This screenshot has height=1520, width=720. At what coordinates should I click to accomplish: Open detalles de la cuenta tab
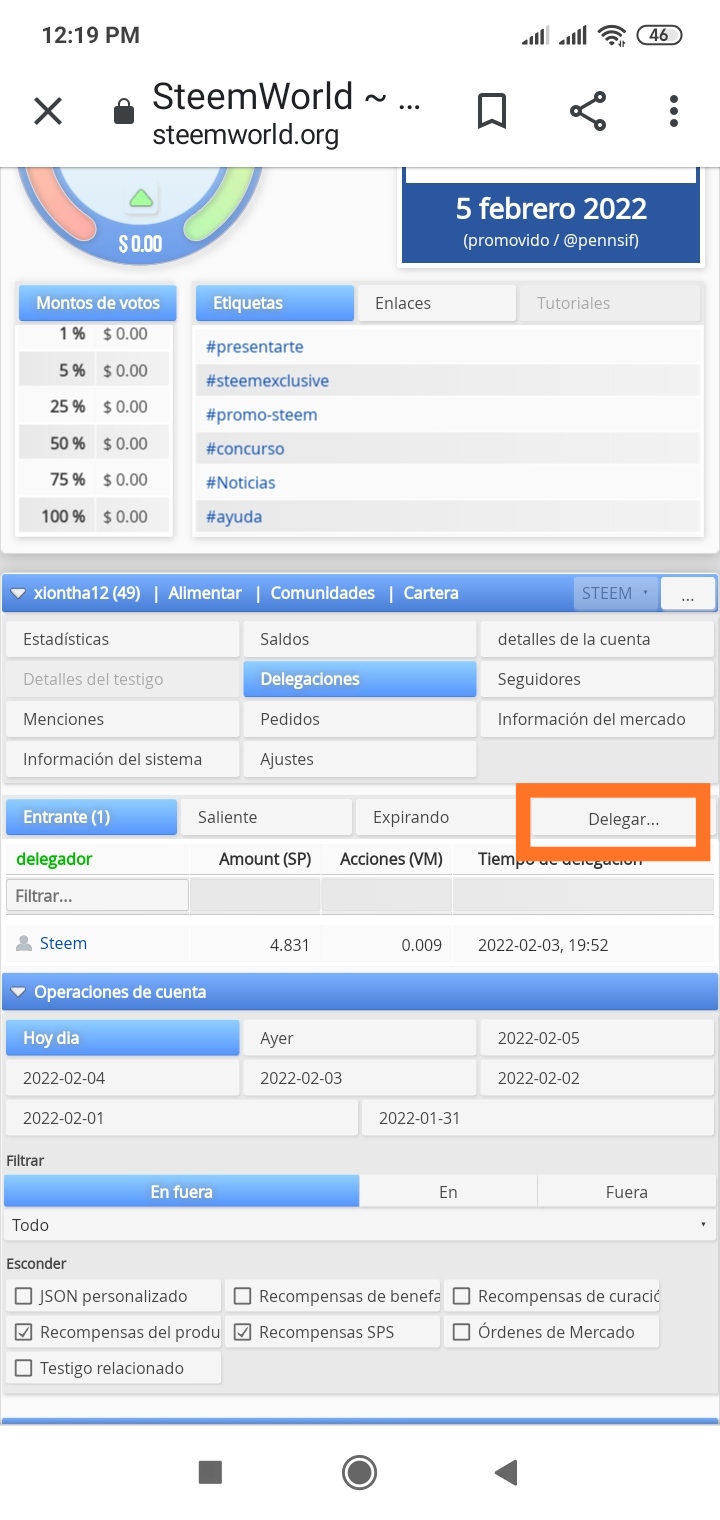pos(598,639)
